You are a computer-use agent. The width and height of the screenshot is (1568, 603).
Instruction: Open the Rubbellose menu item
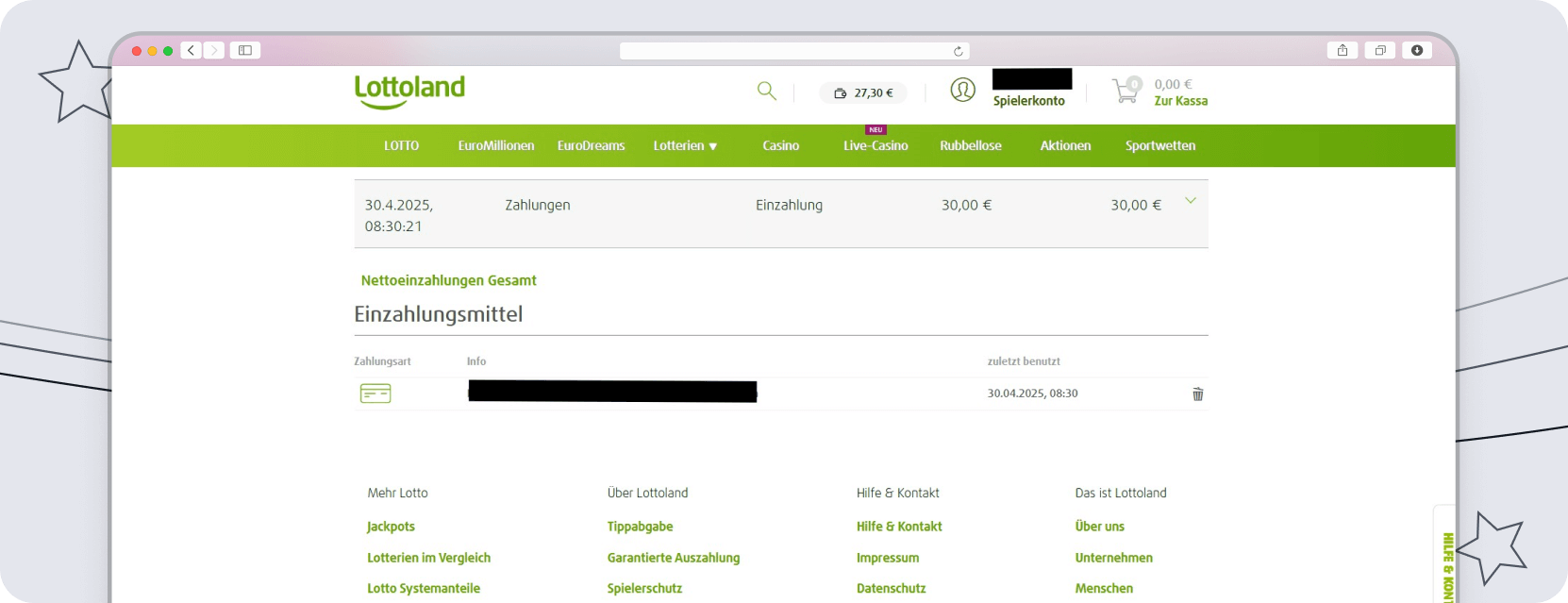coord(971,145)
